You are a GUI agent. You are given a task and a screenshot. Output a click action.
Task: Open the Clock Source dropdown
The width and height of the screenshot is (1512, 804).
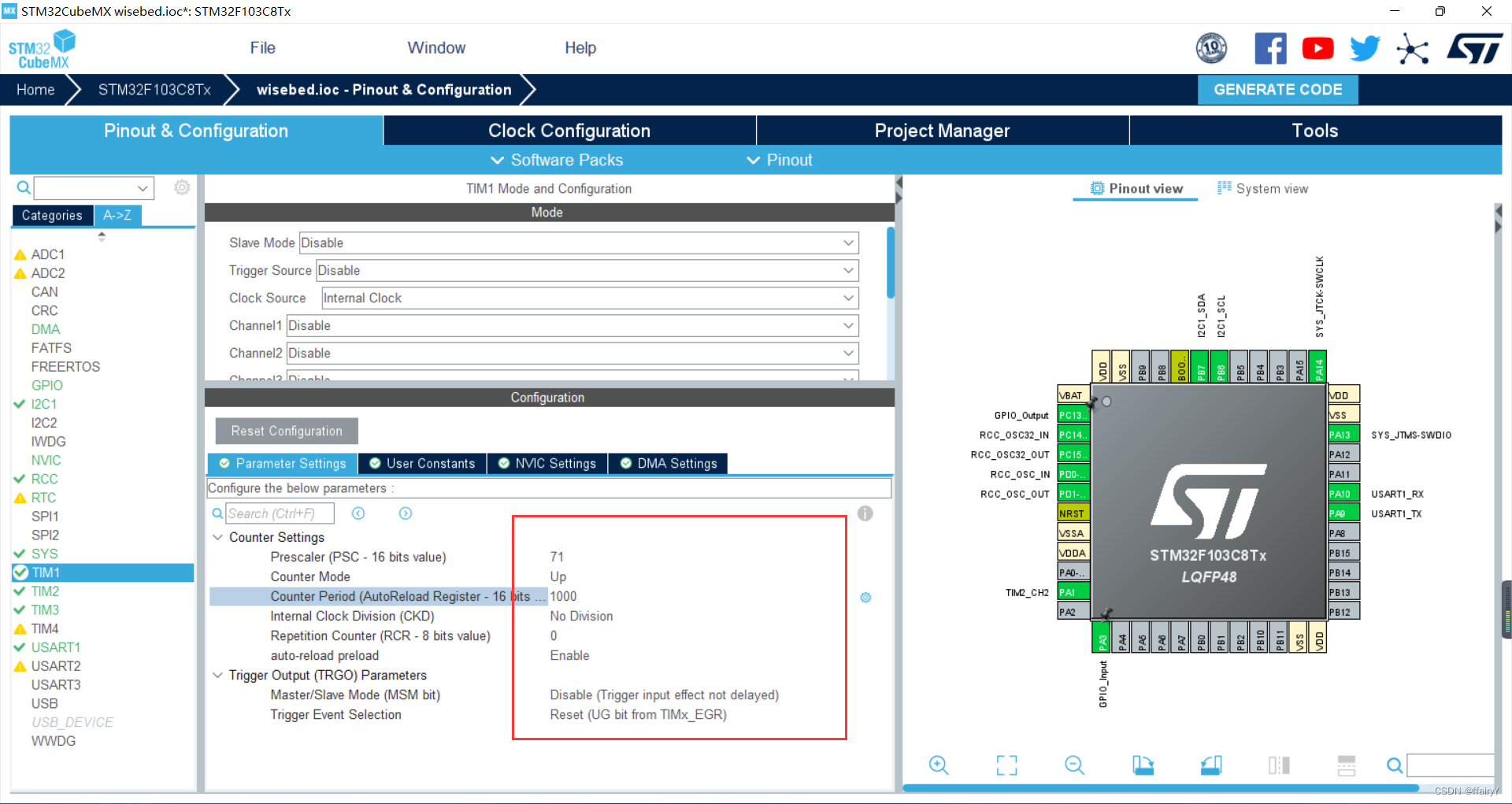tap(590, 298)
